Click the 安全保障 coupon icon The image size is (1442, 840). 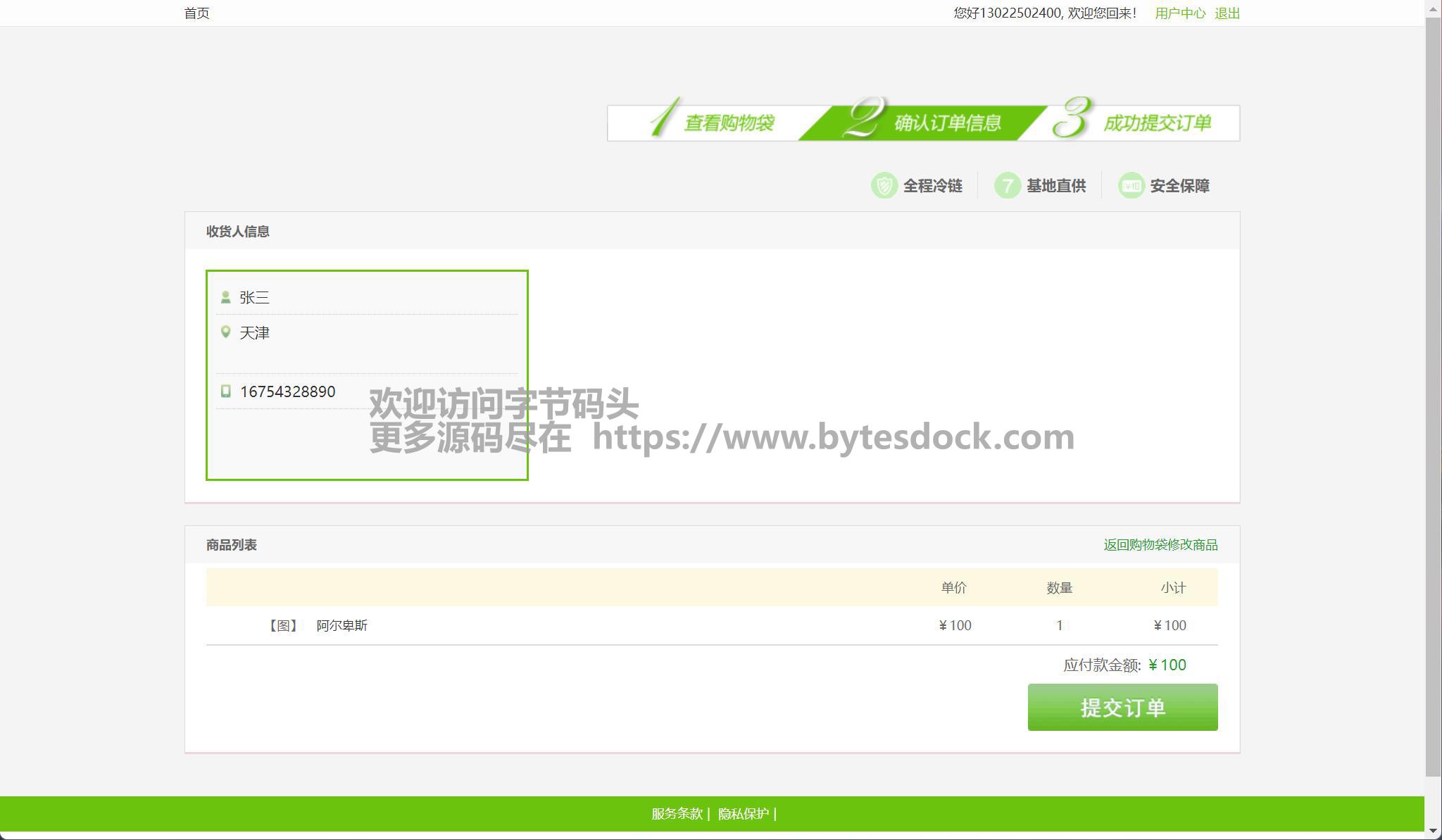tap(1131, 186)
